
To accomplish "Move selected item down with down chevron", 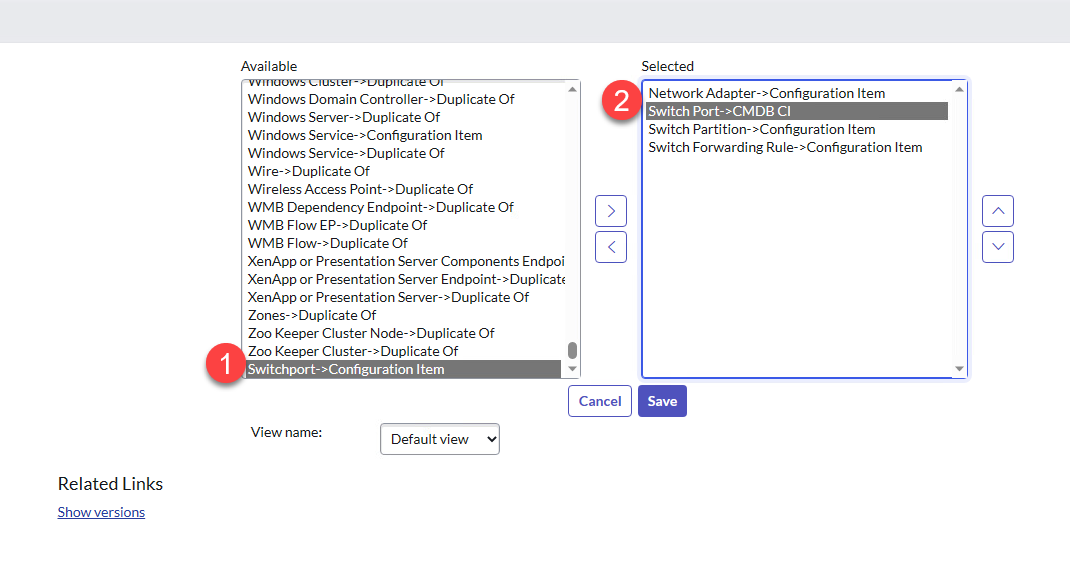I will tap(998, 247).
